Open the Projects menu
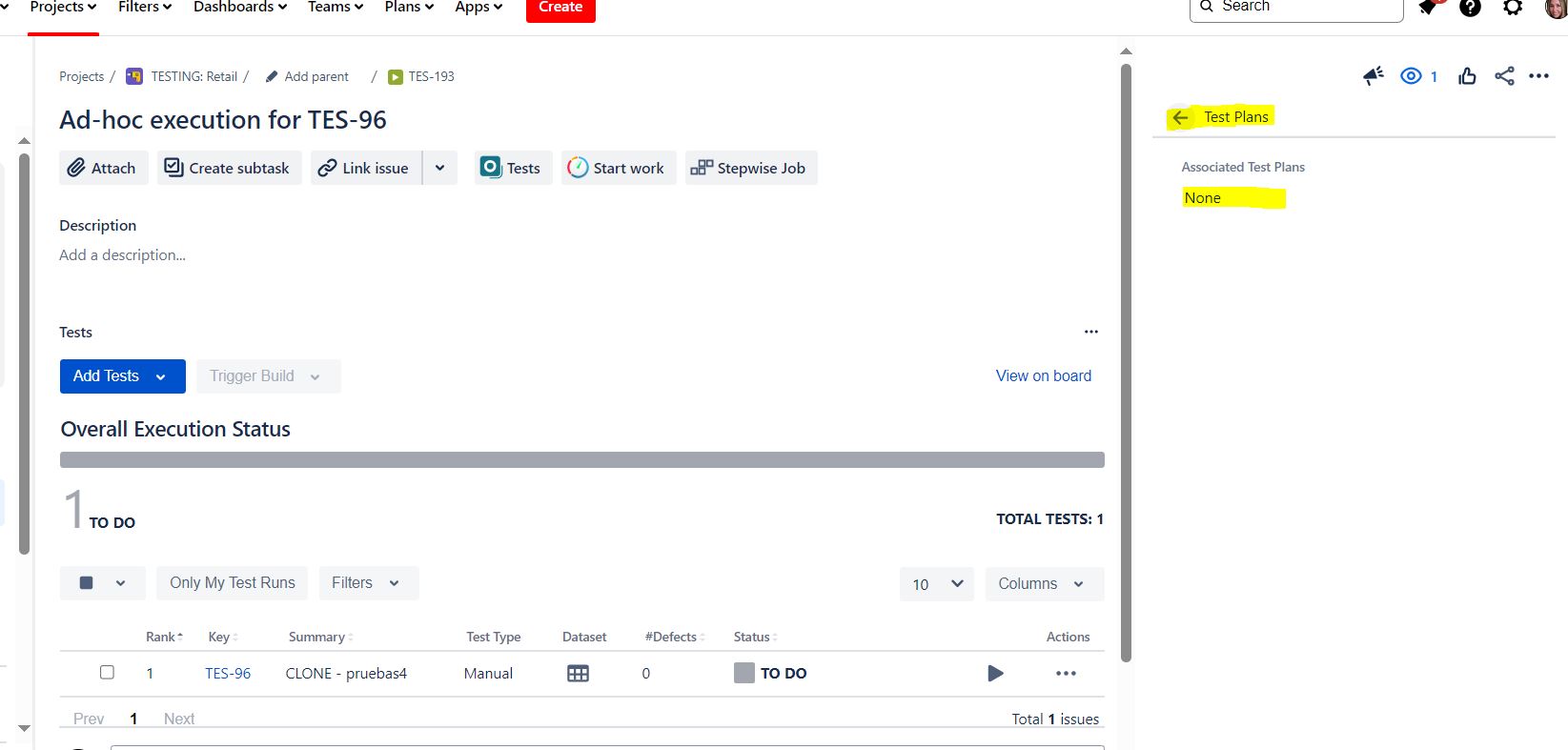This screenshot has height=750, width=1568. pos(63,8)
